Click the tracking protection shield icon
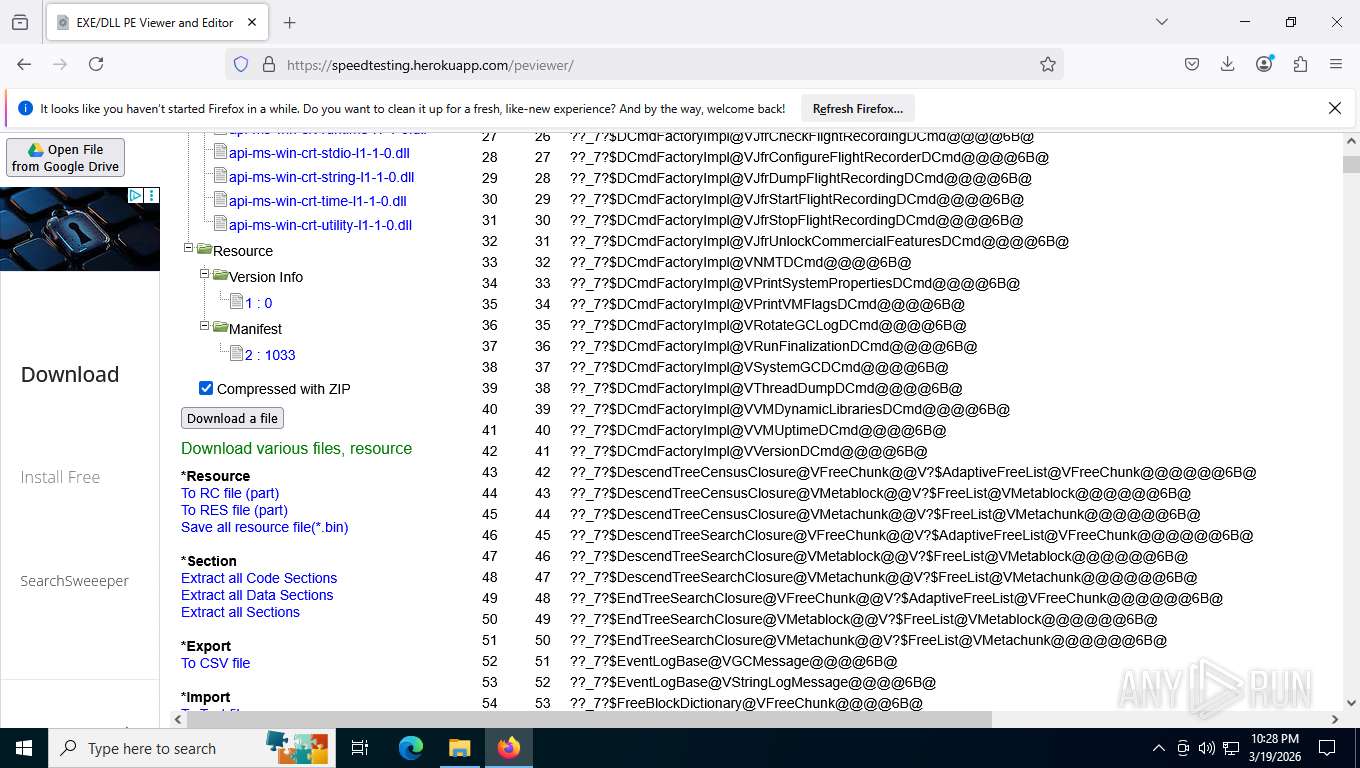The image size is (1360, 768). click(241, 64)
